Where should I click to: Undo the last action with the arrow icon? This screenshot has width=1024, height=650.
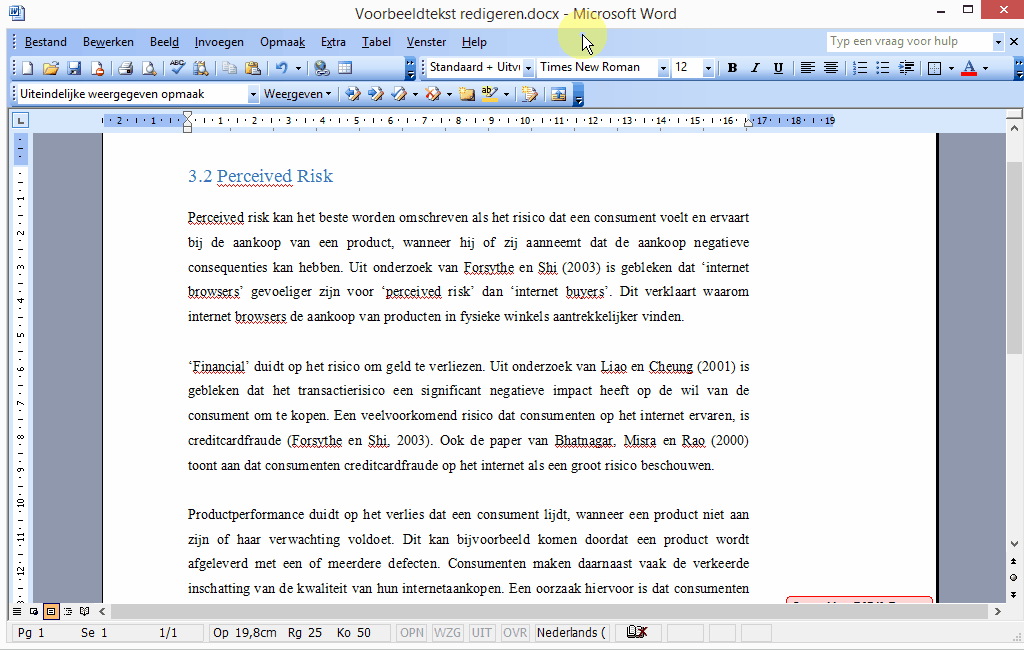point(281,68)
